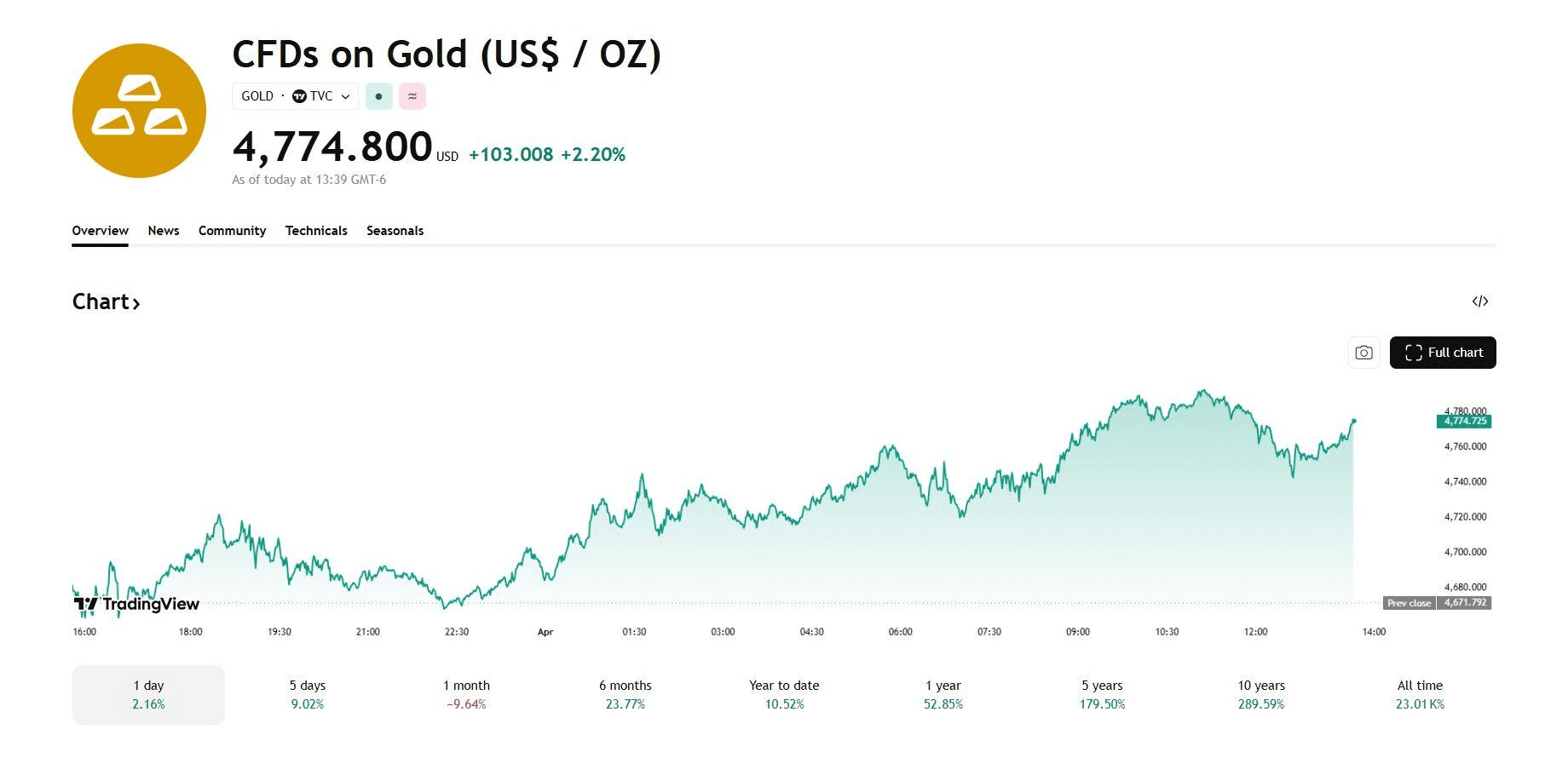
Task: Select the All time range
Action: point(1420,694)
